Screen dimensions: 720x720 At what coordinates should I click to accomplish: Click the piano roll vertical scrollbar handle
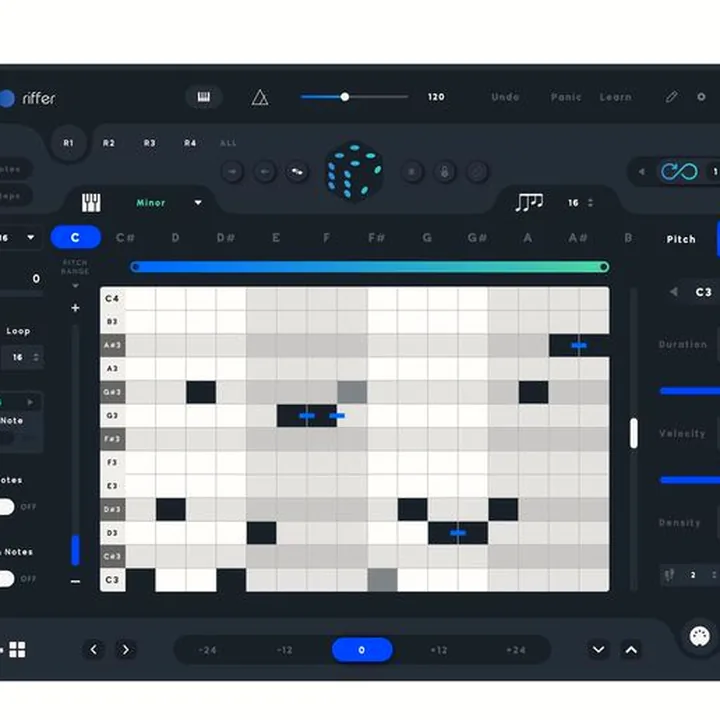click(634, 433)
